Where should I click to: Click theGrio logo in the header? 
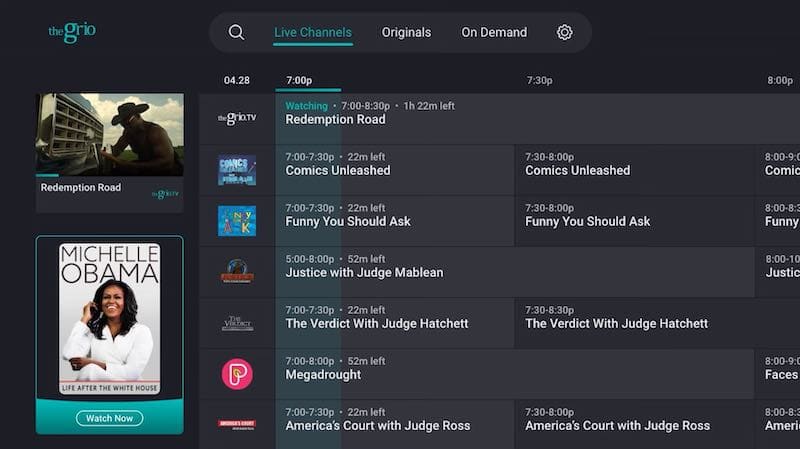click(x=72, y=32)
